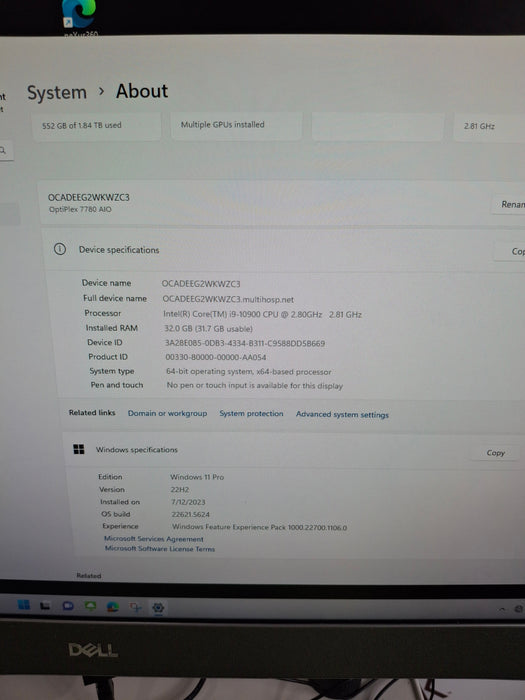Image resolution: width=525 pixels, height=700 pixels.
Task: Open the green monitor app on taskbar
Action: point(90,606)
